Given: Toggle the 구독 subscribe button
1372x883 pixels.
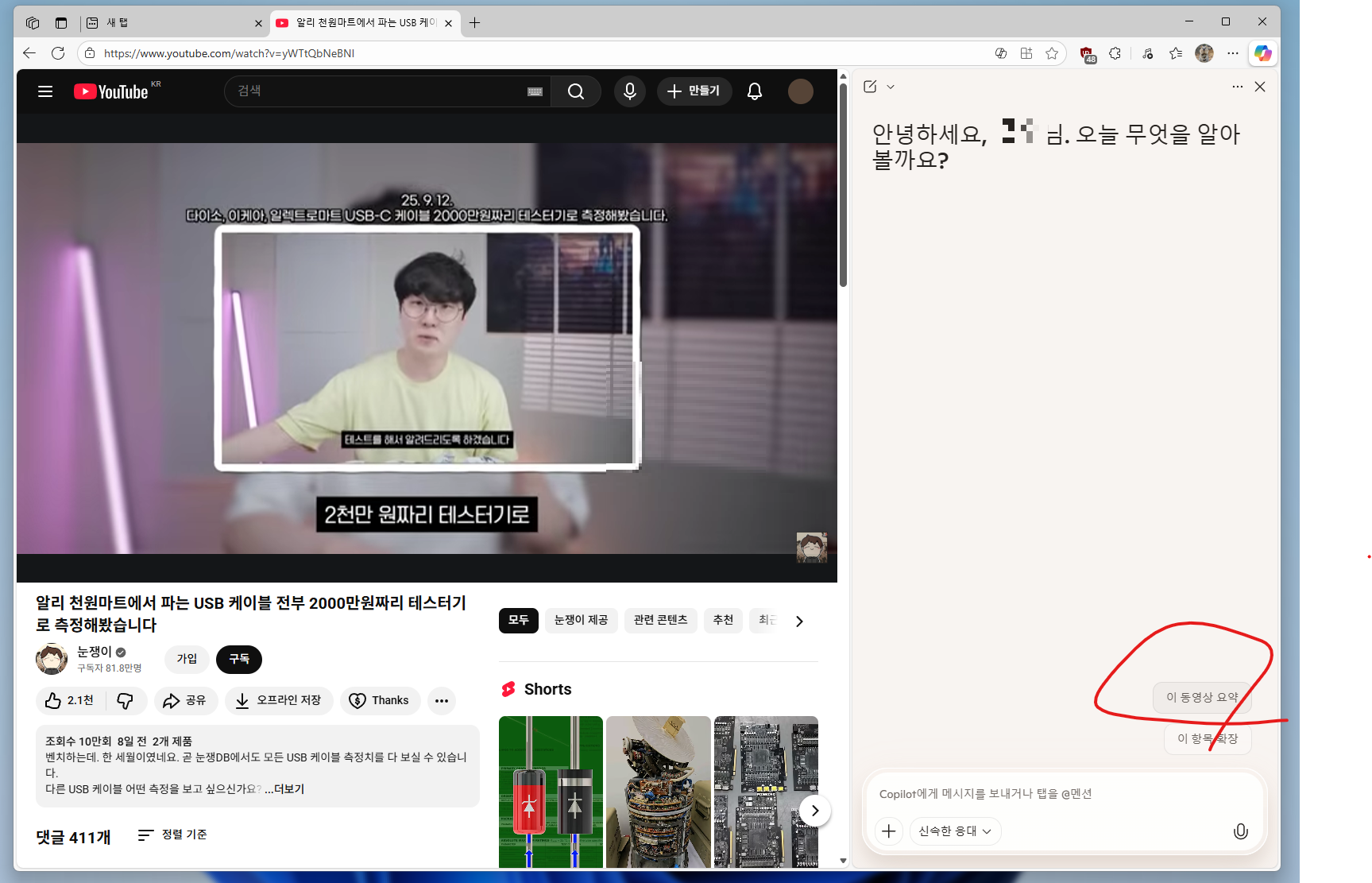Looking at the screenshot, I should 239,659.
